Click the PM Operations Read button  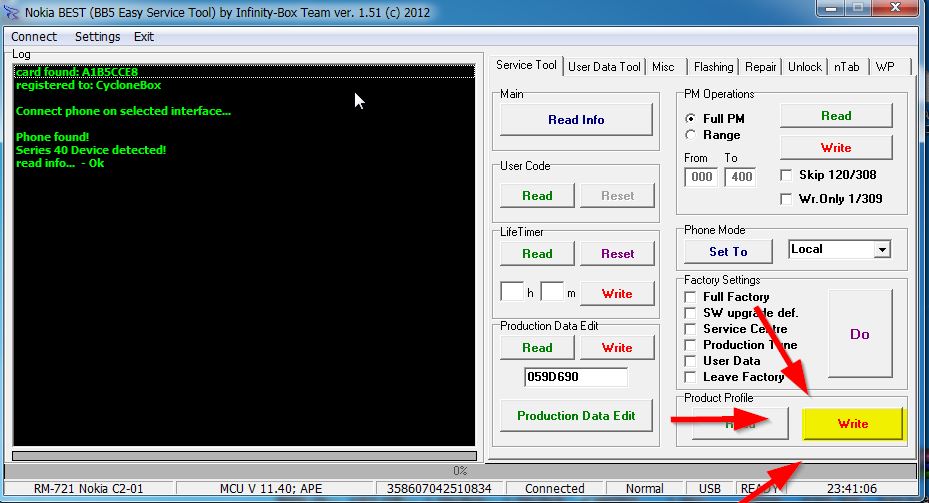click(x=836, y=116)
